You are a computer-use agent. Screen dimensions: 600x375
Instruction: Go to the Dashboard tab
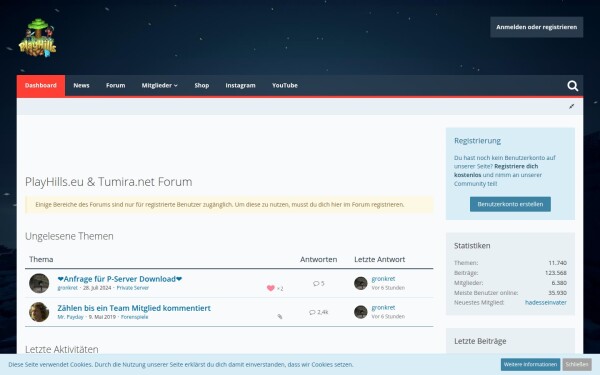tap(41, 85)
